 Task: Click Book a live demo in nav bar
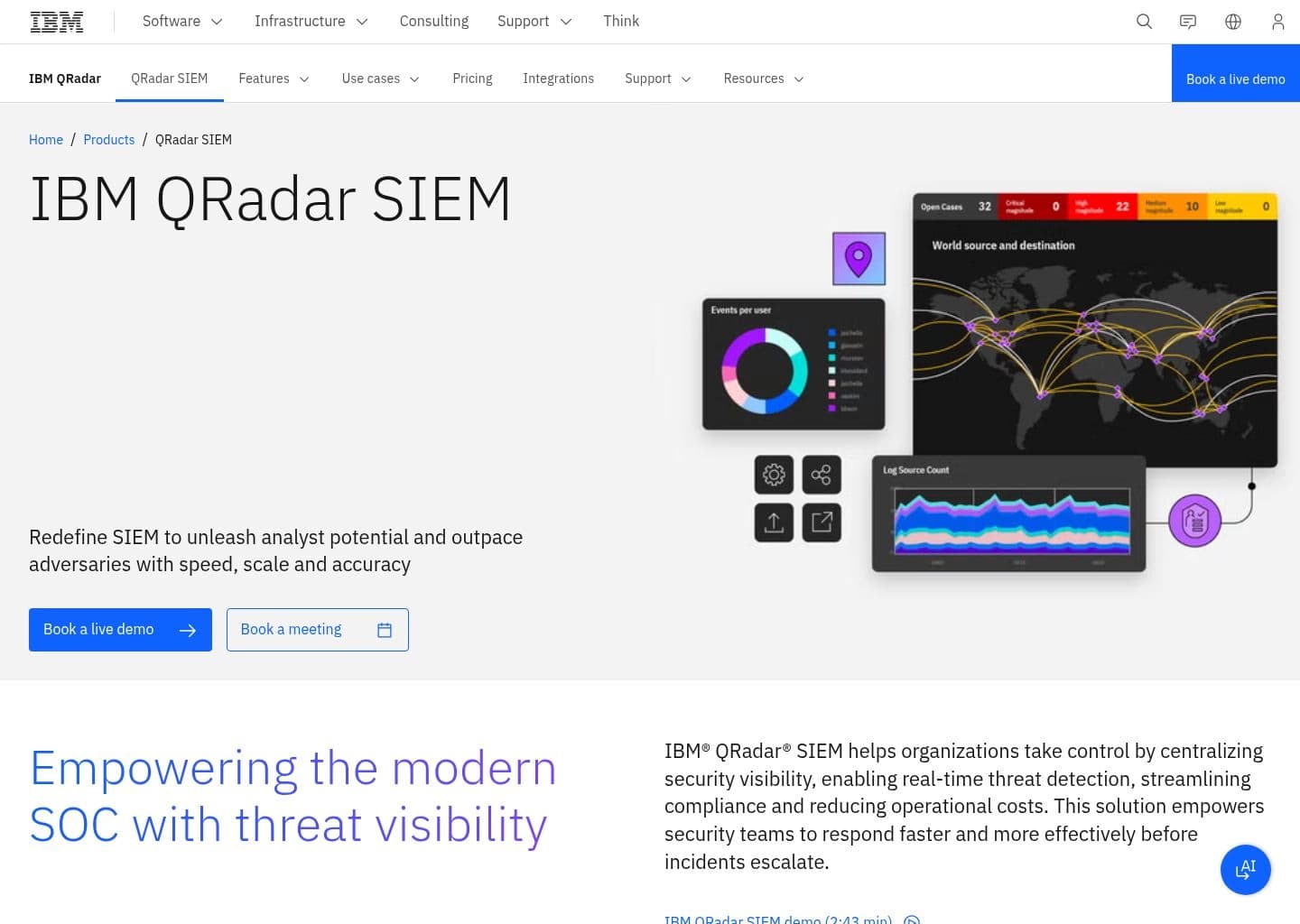(1236, 73)
